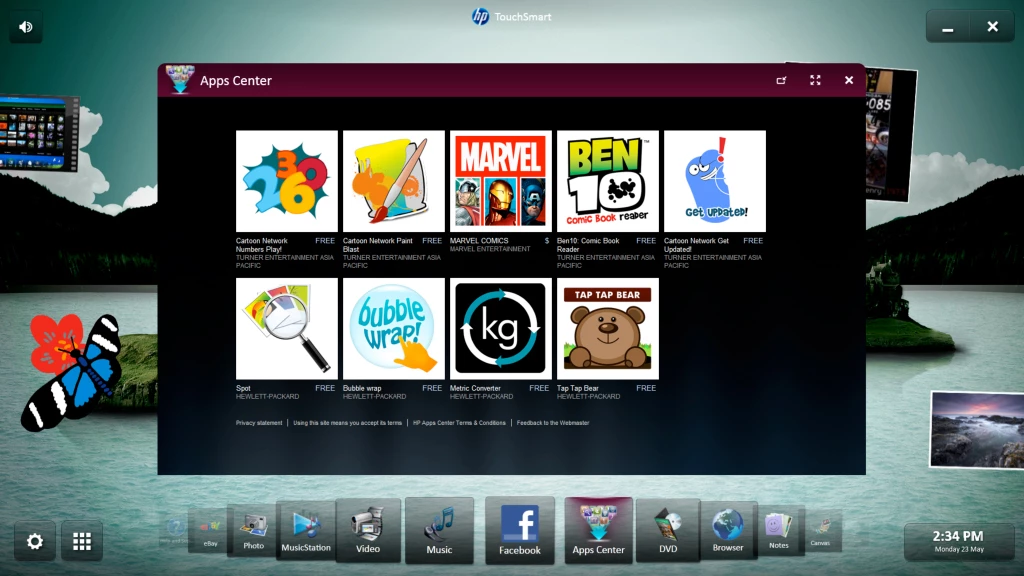Show all apps grid view
1024x576 pixels.
(x=82, y=541)
